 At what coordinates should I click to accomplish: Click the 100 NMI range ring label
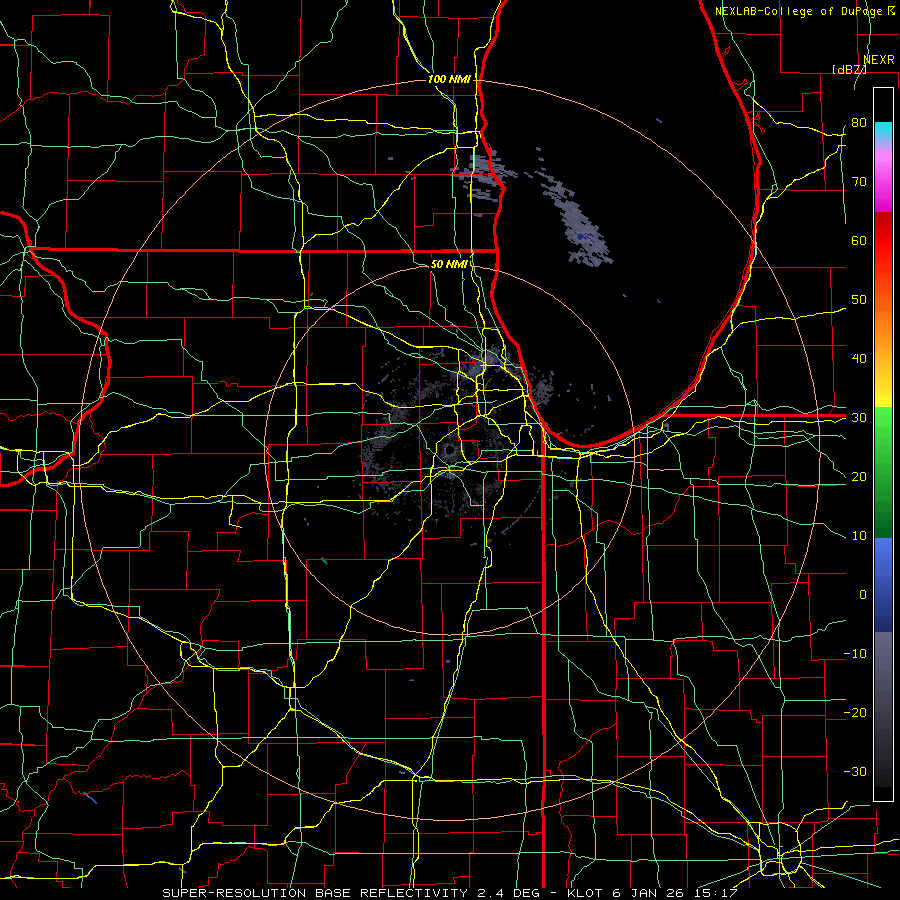(x=449, y=79)
